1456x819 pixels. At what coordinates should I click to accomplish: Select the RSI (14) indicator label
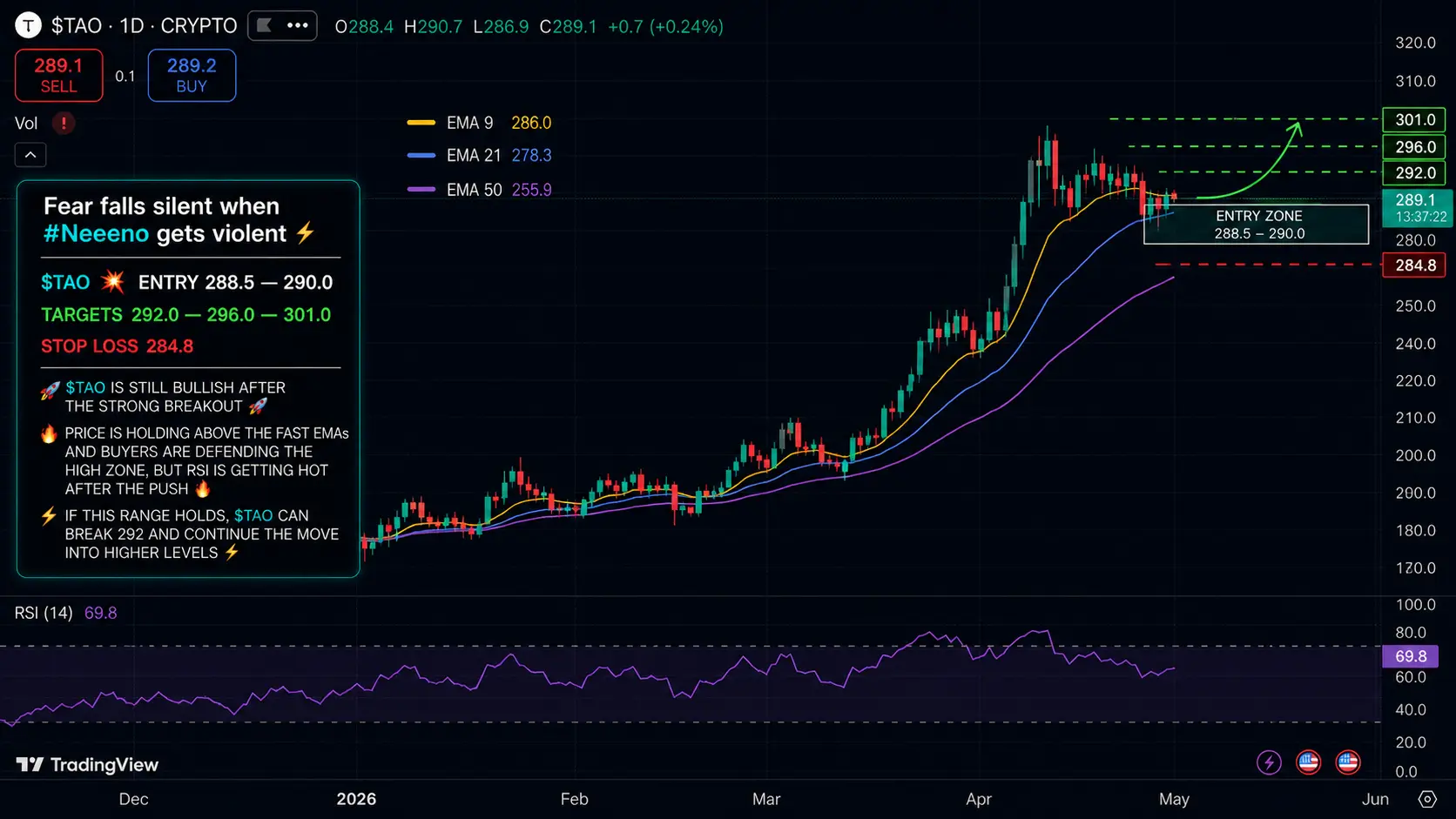(44, 613)
